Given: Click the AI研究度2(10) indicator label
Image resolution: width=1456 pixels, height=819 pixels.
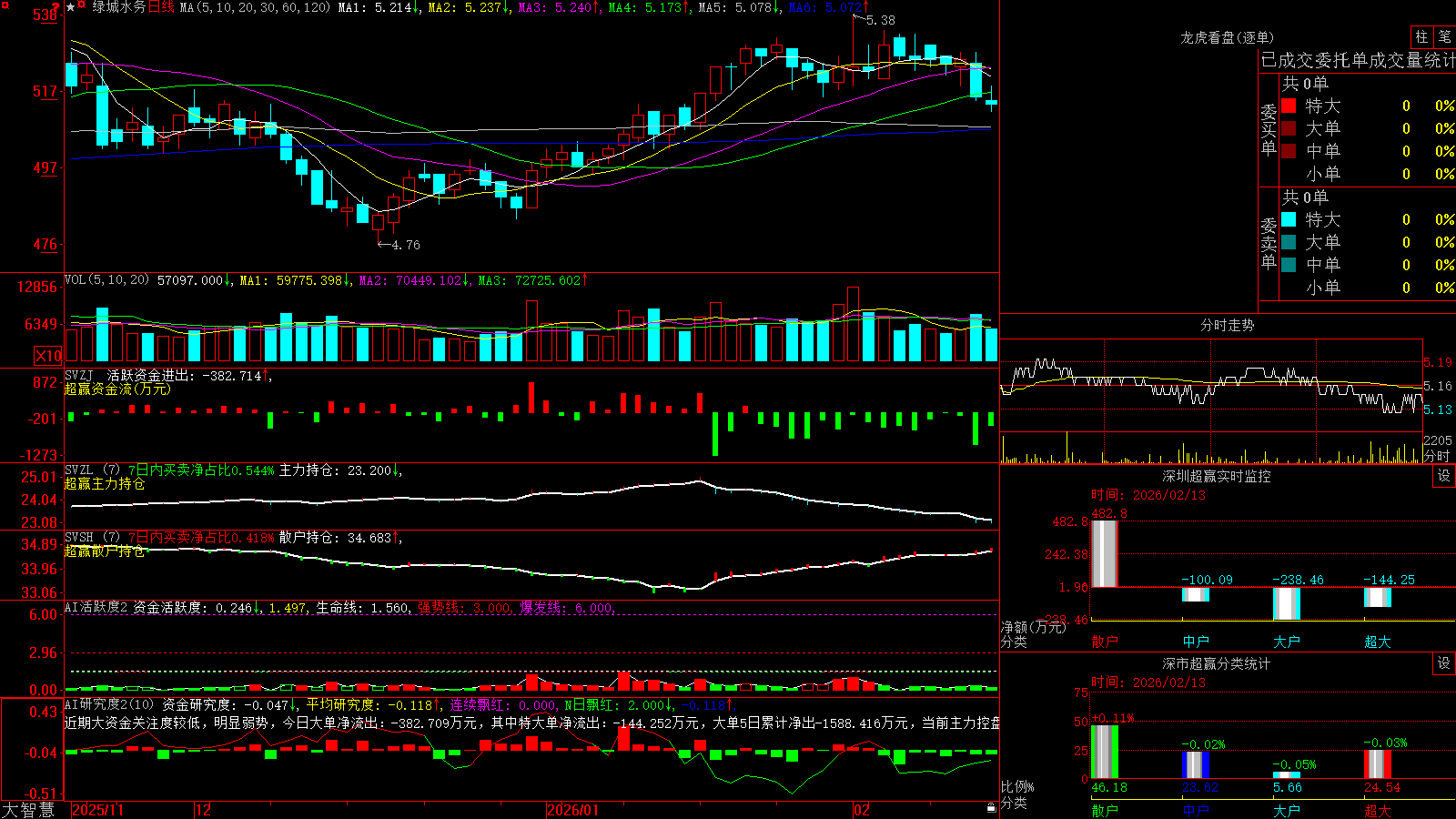Looking at the screenshot, I should coord(110,704).
